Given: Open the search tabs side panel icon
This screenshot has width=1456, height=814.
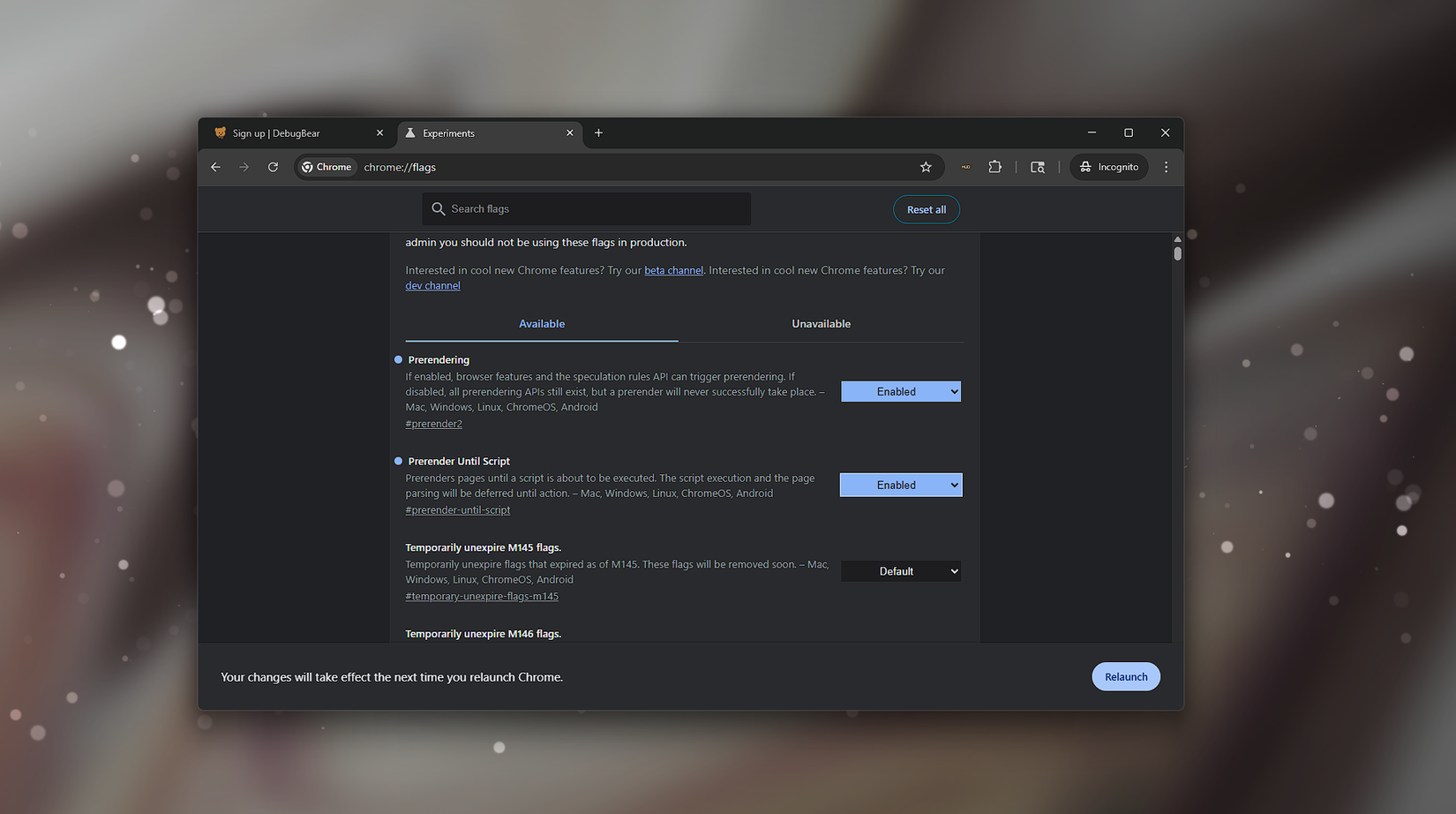Looking at the screenshot, I should (x=1038, y=167).
